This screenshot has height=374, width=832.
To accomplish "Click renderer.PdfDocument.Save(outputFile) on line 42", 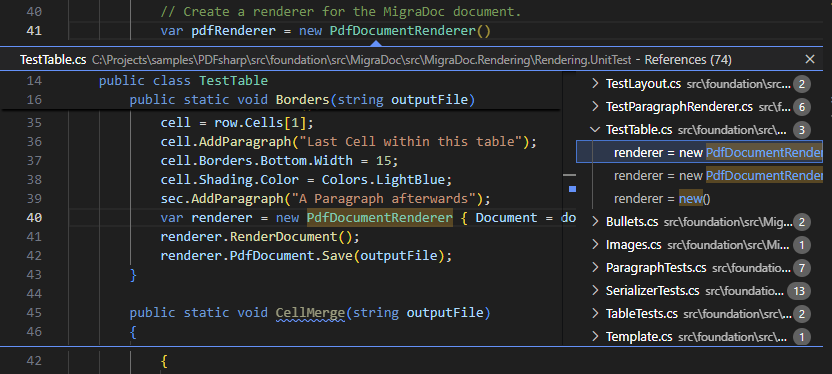I will click(x=306, y=256).
